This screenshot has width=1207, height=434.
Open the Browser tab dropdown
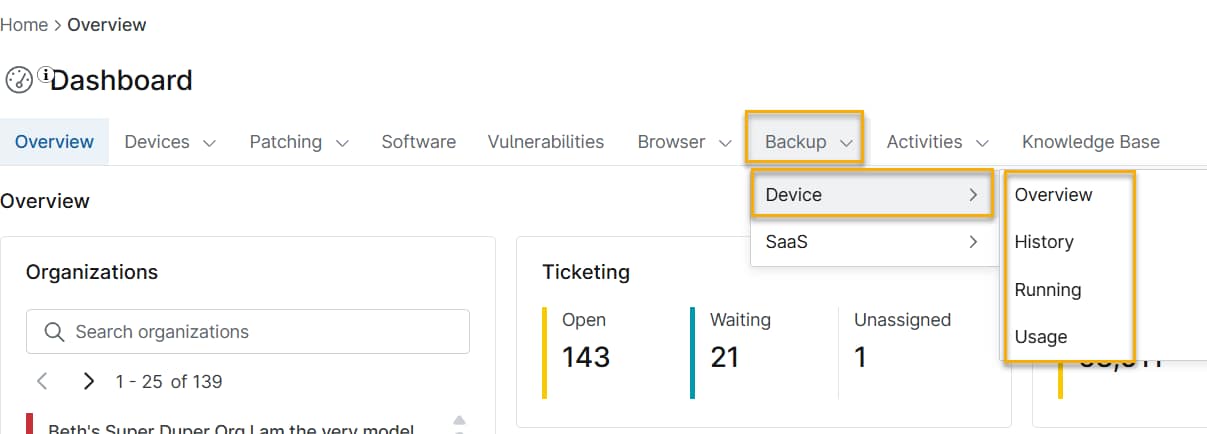685,142
